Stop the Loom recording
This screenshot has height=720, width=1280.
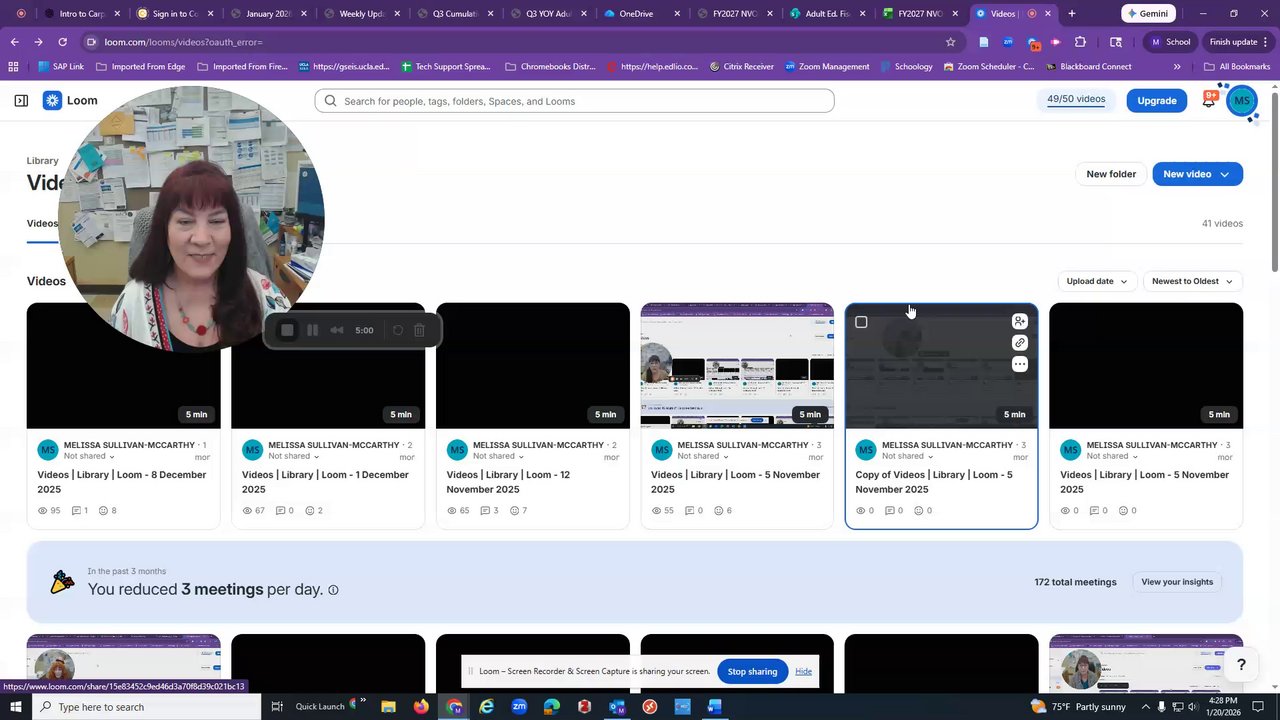pyautogui.click(x=287, y=330)
